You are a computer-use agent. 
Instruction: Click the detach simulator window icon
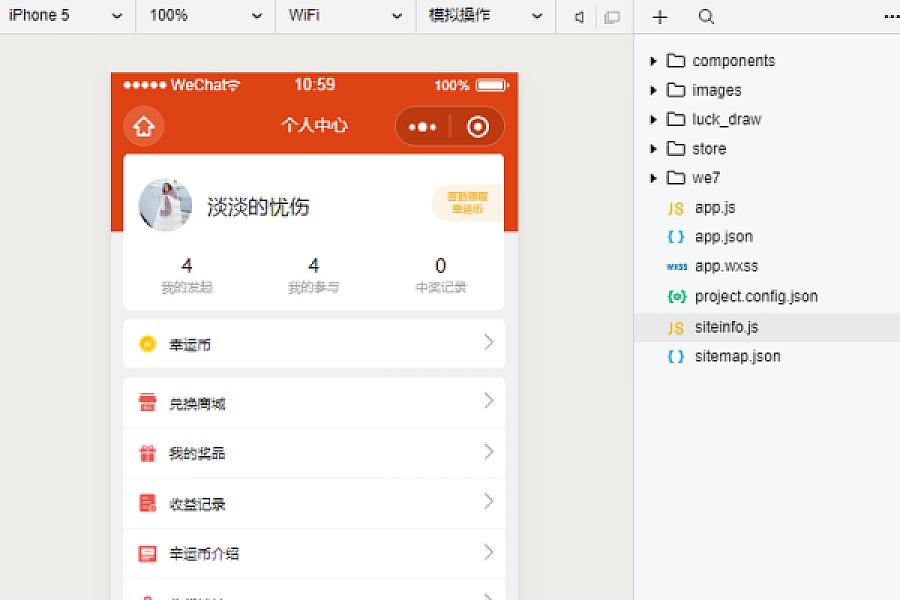[x=612, y=17]
